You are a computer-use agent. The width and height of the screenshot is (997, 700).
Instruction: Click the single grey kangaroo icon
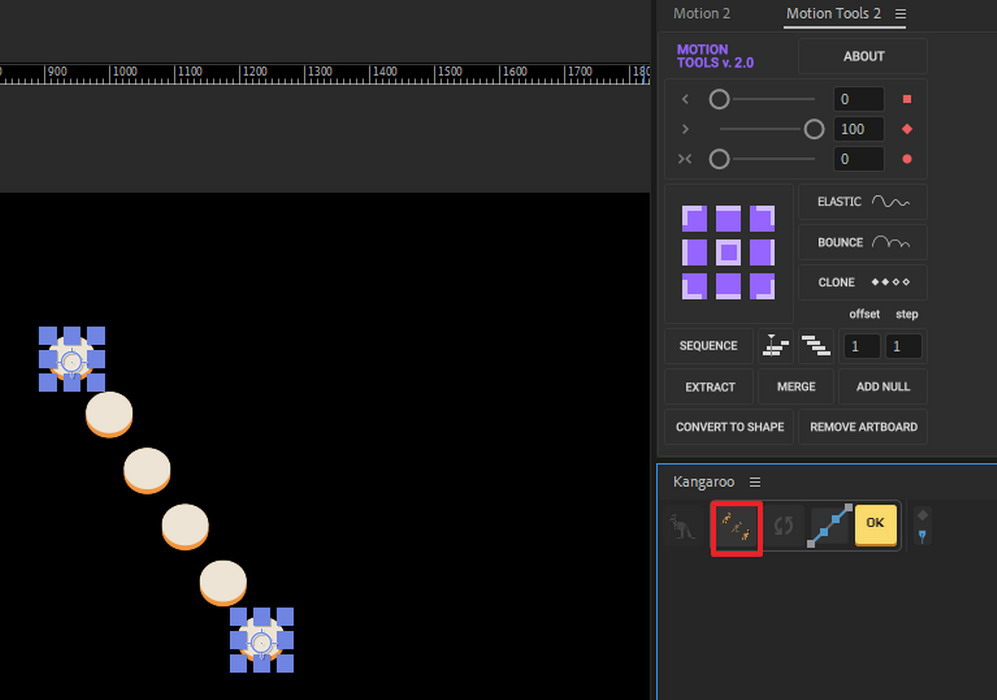pos(683,526)
